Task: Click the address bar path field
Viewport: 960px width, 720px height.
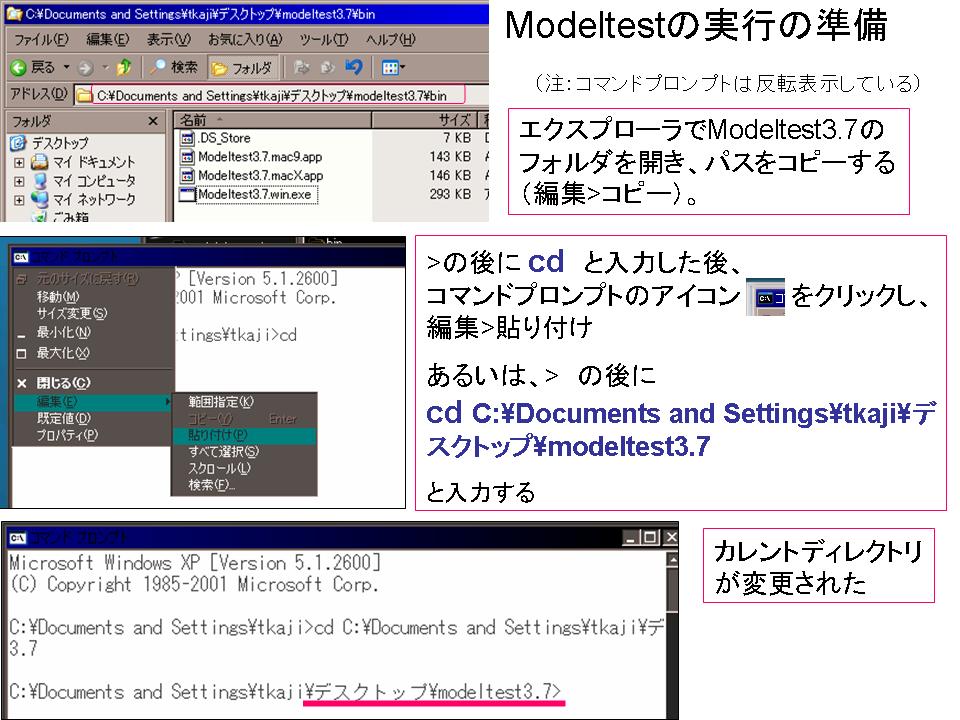Action: click(270, 96)
